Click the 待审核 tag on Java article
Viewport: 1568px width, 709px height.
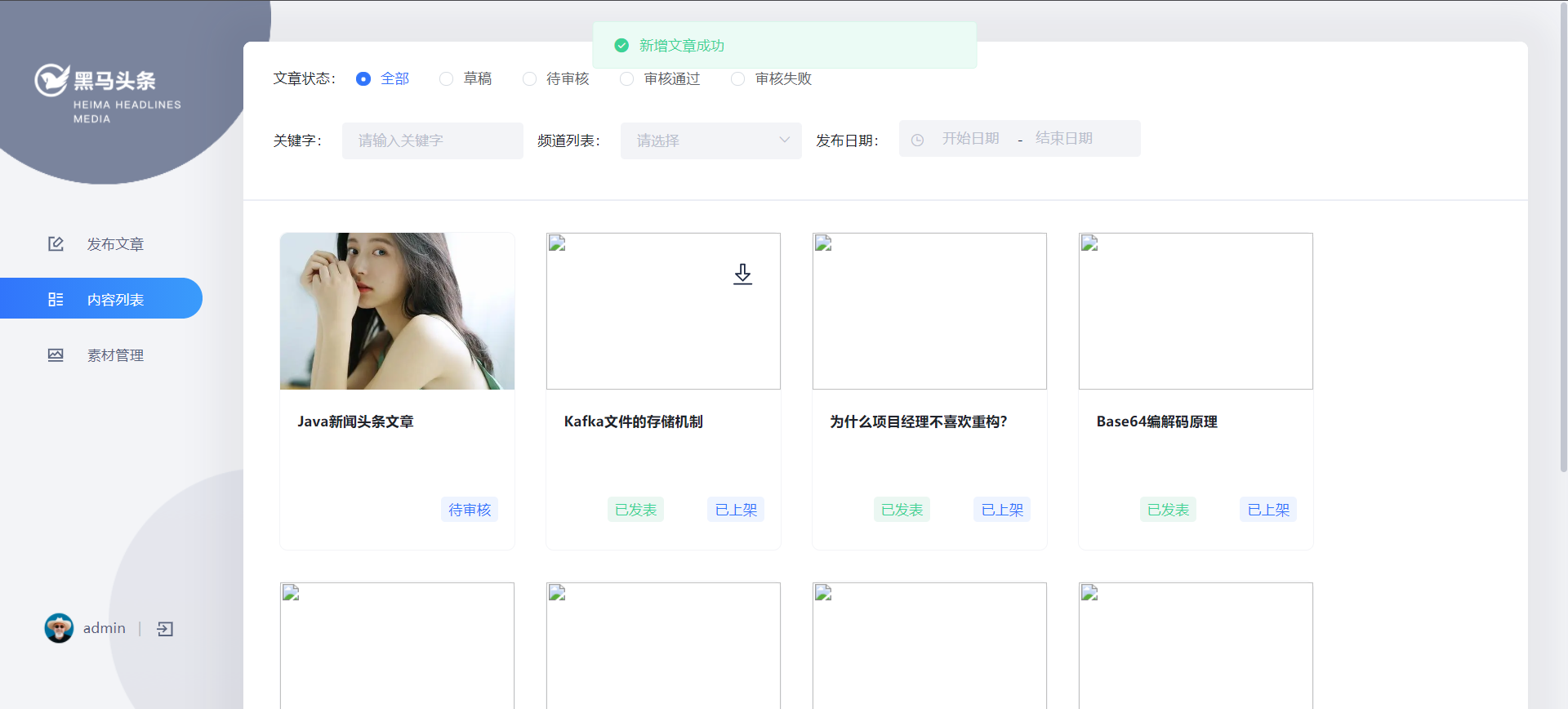pos(470,510)
